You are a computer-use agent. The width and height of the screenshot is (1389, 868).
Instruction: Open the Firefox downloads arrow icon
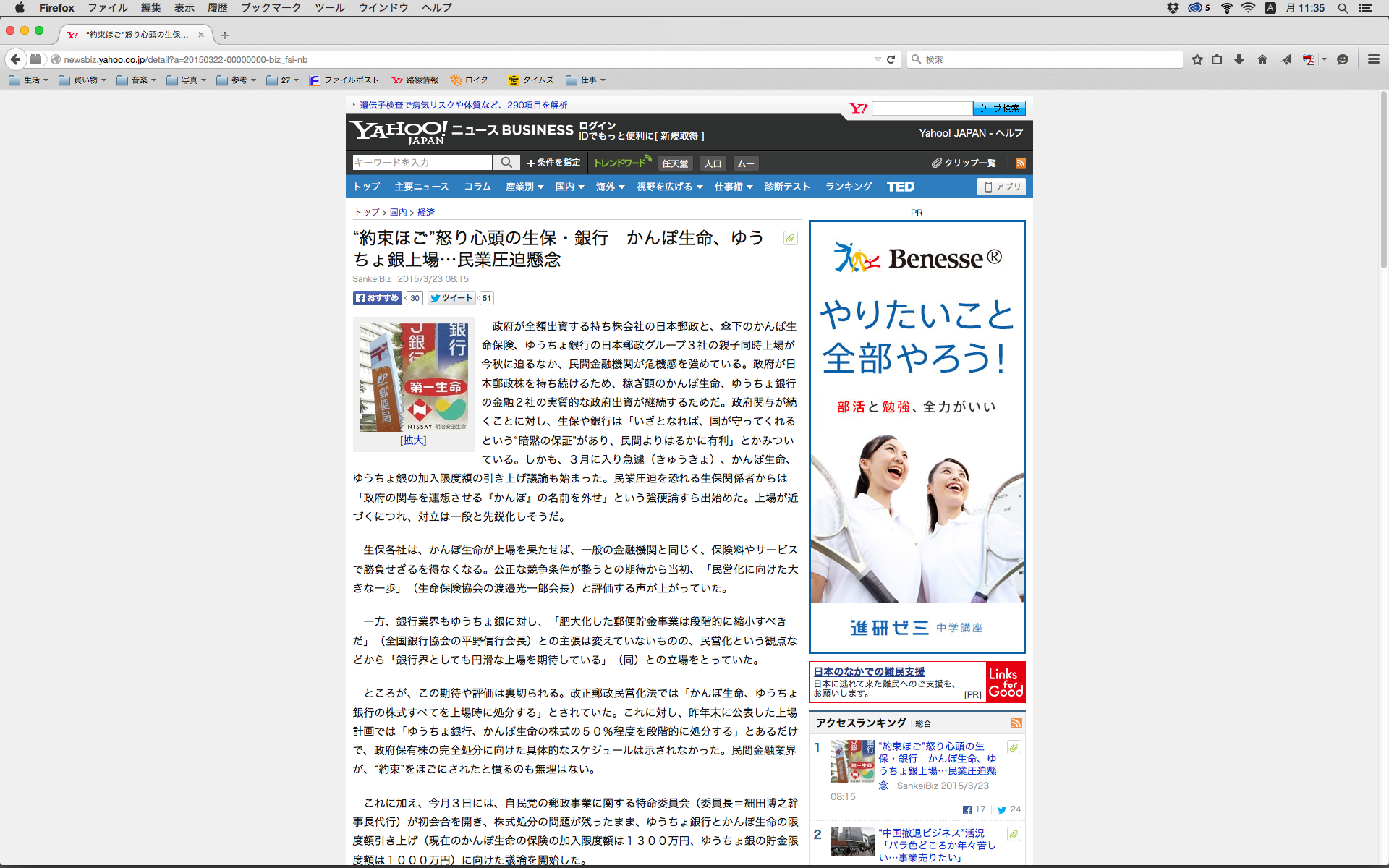tap(1239, 59)
